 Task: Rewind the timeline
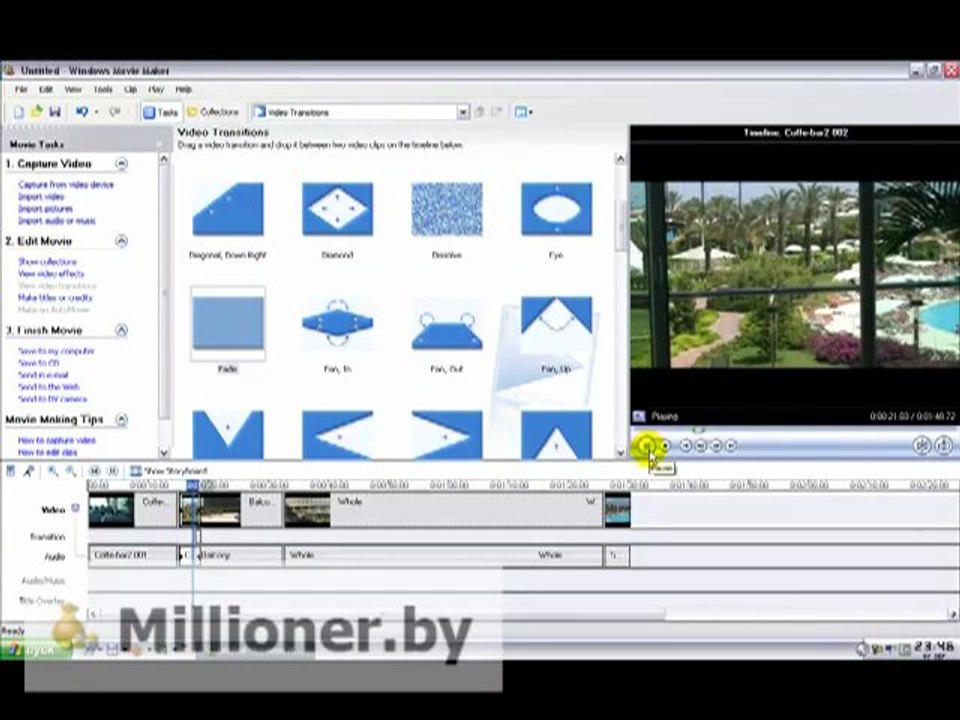tap(94, 471)
